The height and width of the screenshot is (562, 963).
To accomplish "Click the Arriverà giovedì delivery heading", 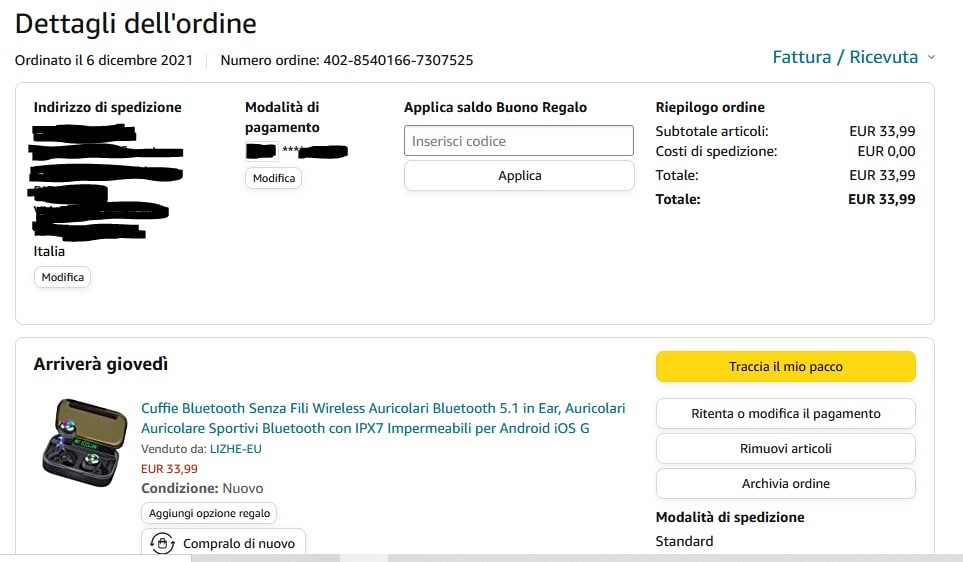I will pyautogui.click(x=101, y=364).
